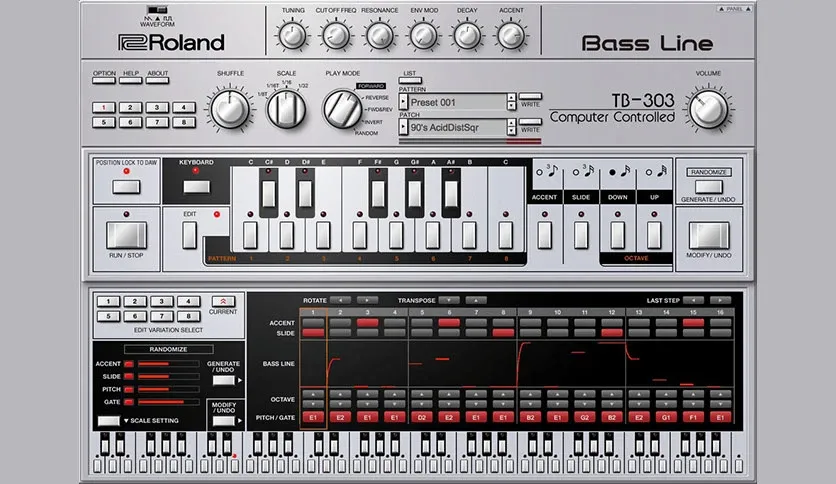The image size is (836, 484).
Task: Click the Env Mod knob
Action: [424, 36]
